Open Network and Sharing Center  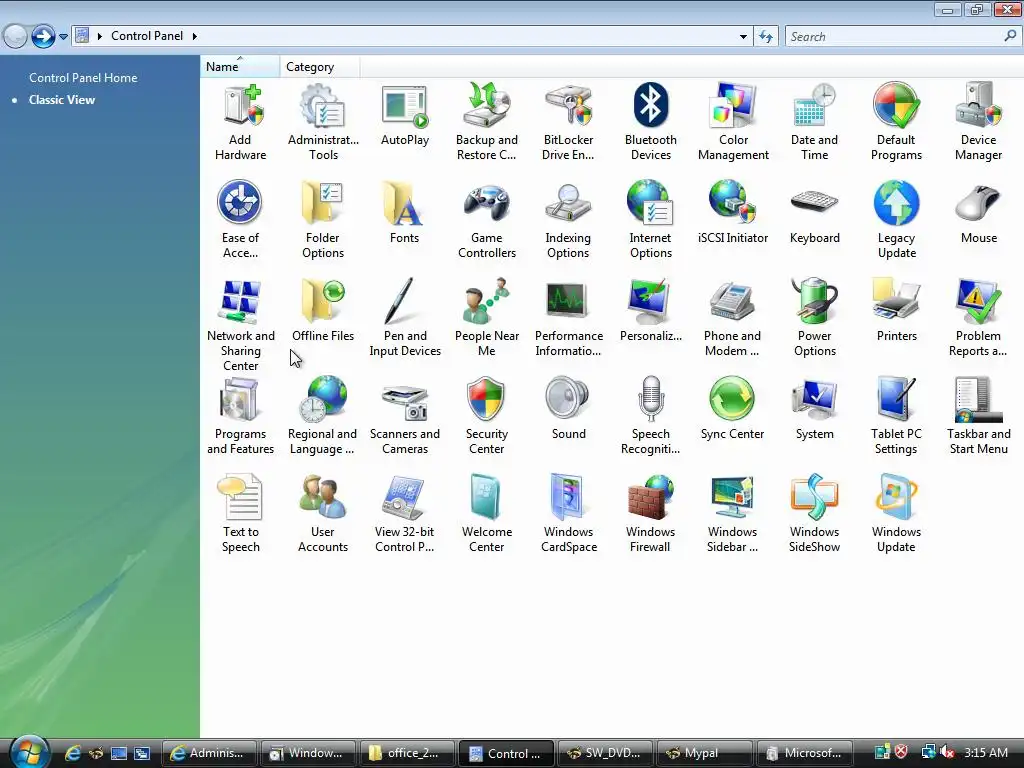(x=240, y=325)
